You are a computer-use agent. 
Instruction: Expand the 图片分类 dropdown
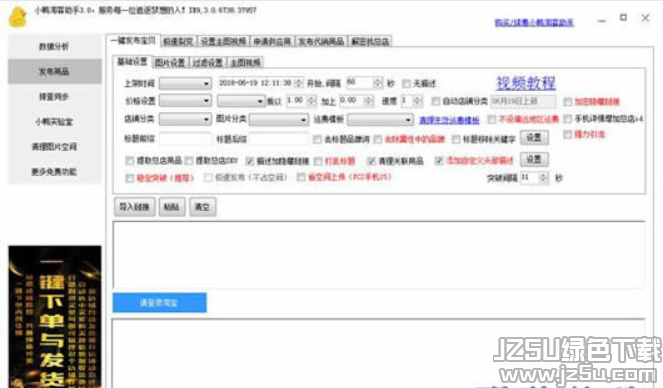[x=279, y=120]
